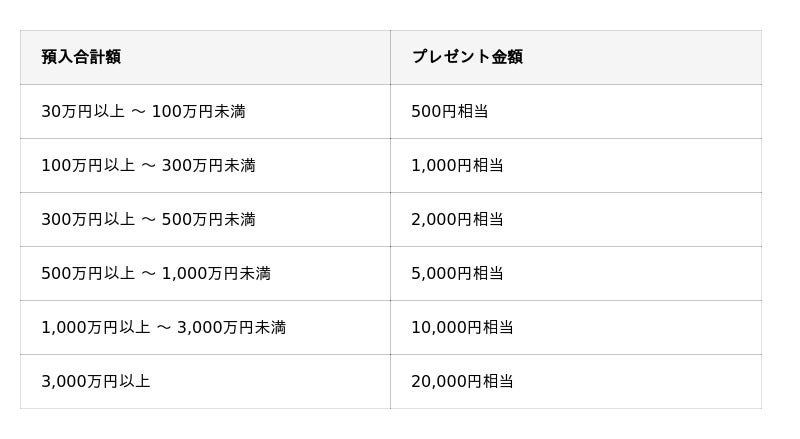
Task: Select the 2,000円相当 cell
Action: coord(457,220)
